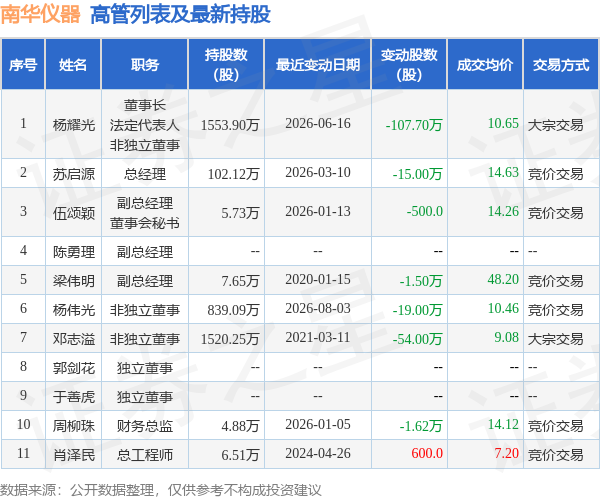Image resolution: width=600 pixels, height=499 pixels.
Task: Select the 变动股数(股) column header
Action: point(409,64)
